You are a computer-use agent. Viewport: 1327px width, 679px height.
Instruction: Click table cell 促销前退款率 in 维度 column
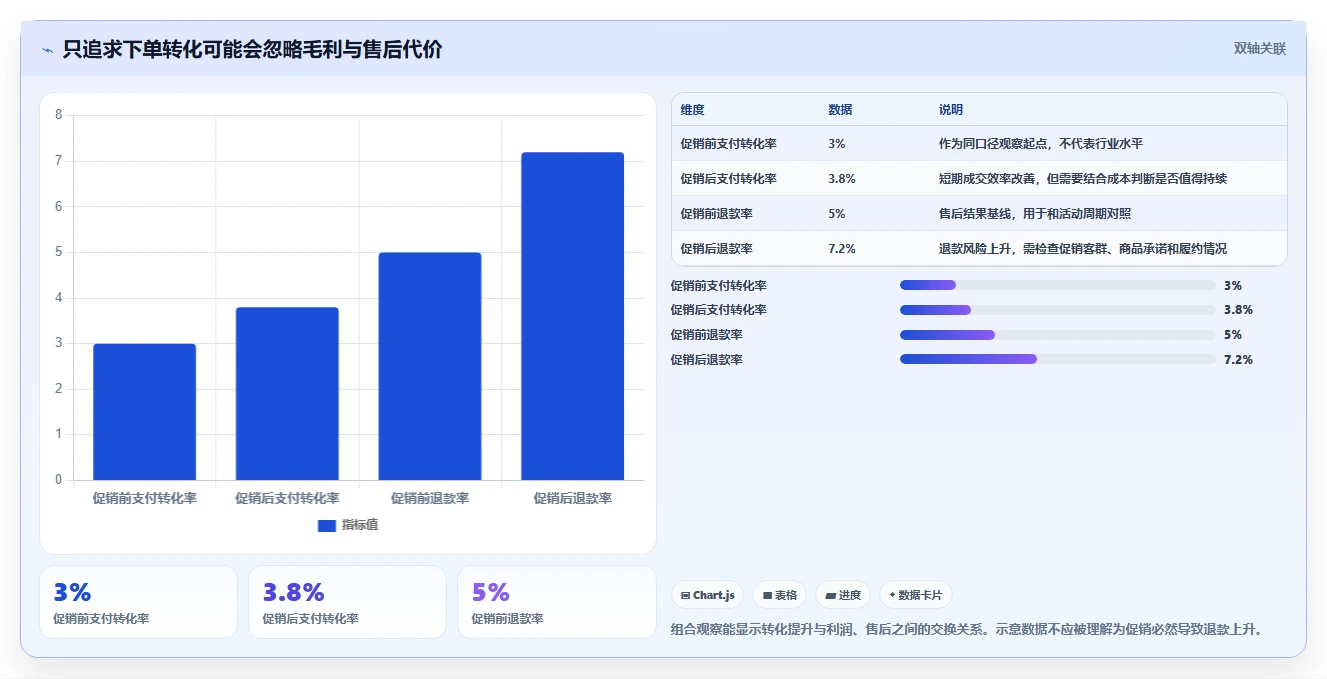pyautogui.click(x=716, y=214)
